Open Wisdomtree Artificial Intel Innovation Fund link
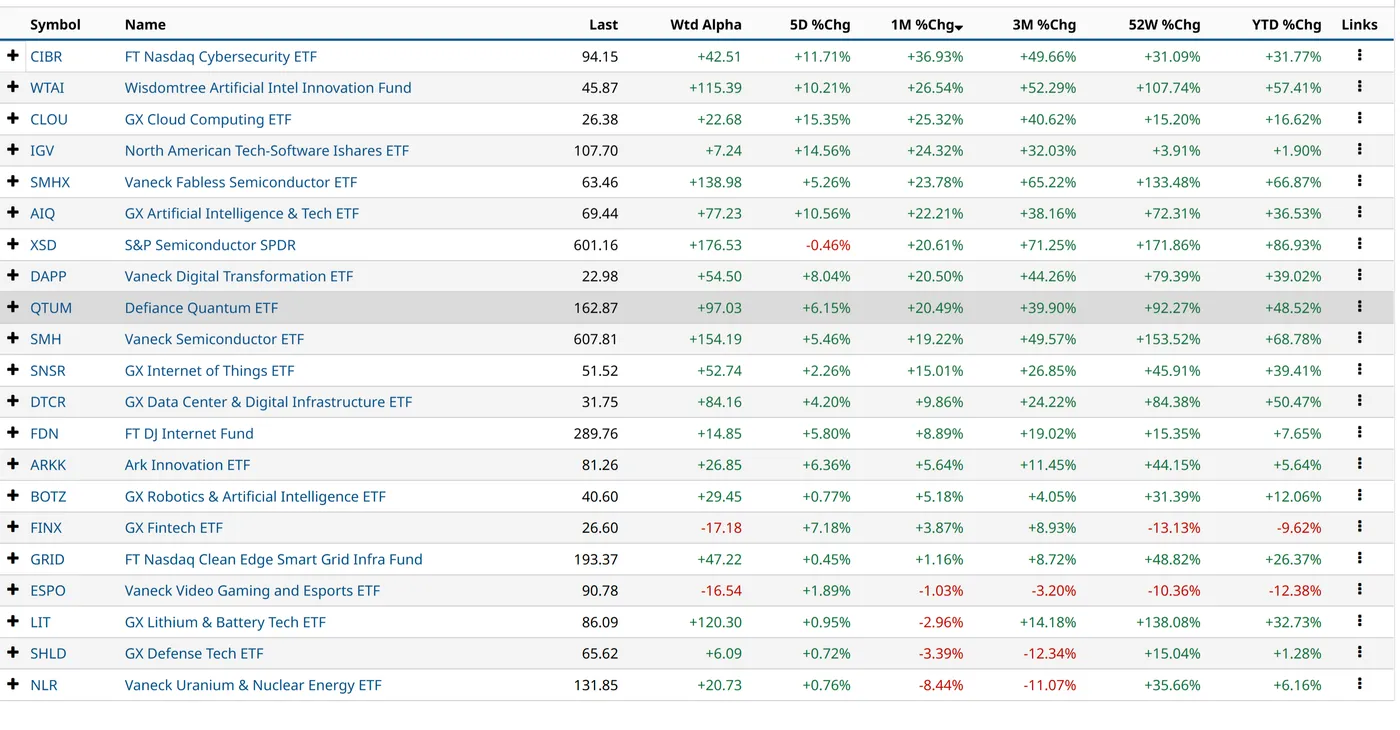This screenshot has width=1400, height=730. point(268,87)
